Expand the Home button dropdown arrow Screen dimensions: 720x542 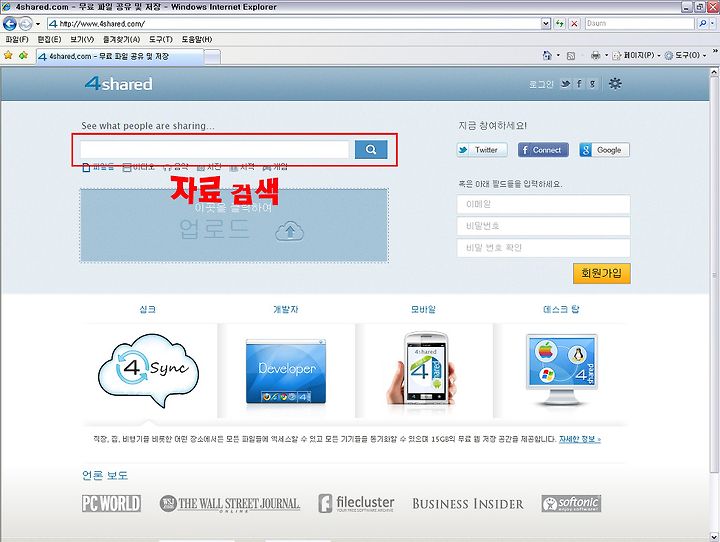(558, 56)
